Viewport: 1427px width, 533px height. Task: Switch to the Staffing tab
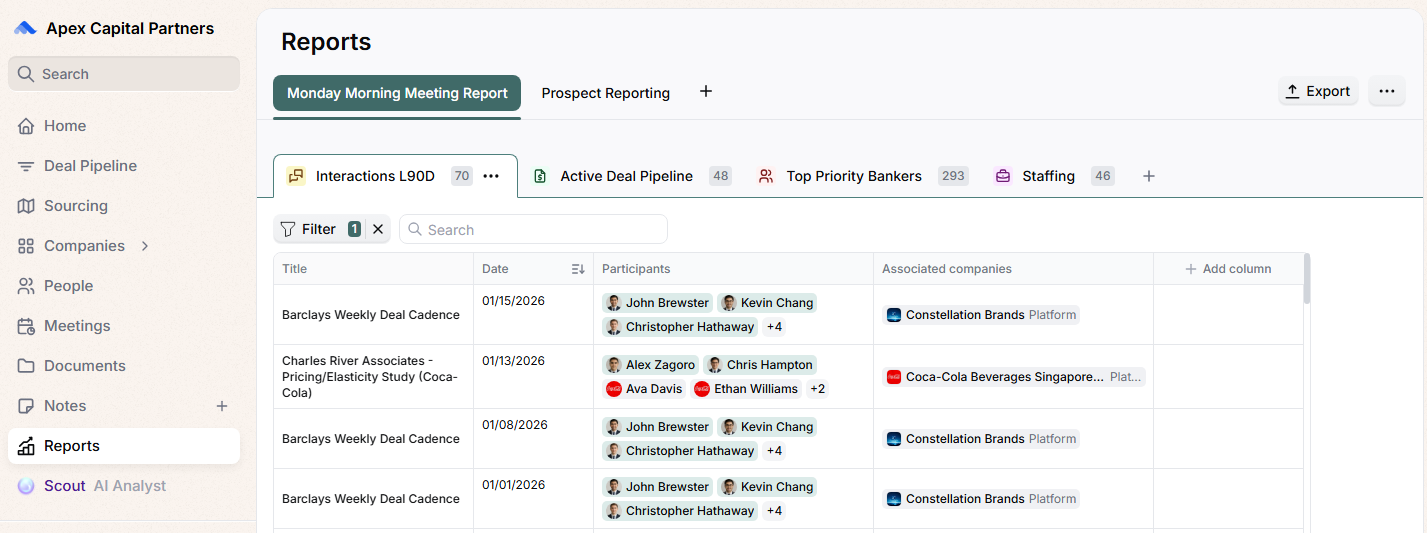point(1053,176)
